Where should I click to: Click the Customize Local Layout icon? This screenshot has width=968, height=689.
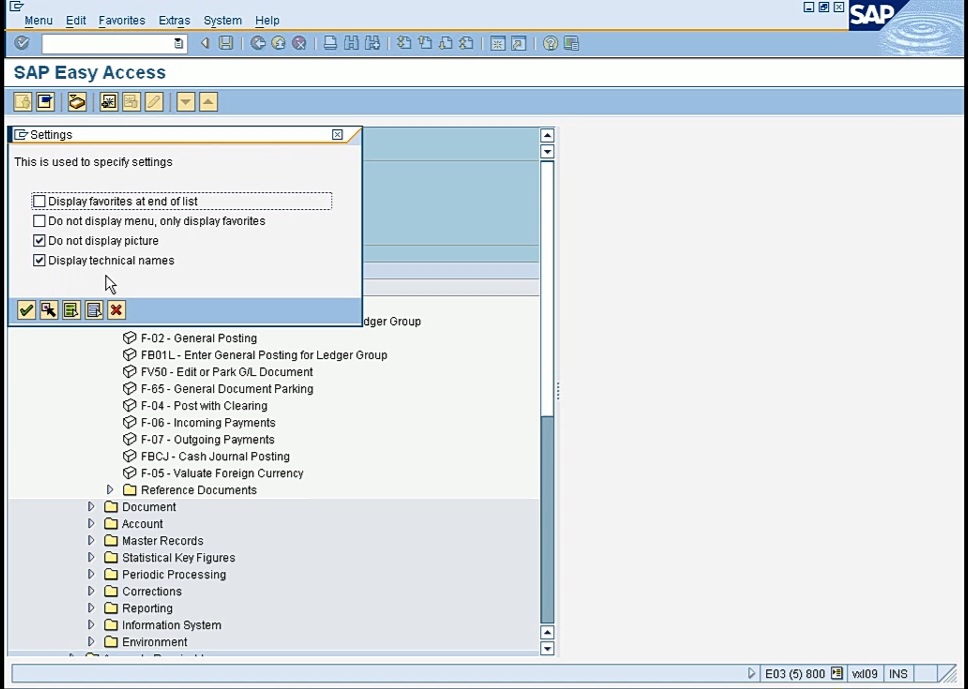click(571, 43)
